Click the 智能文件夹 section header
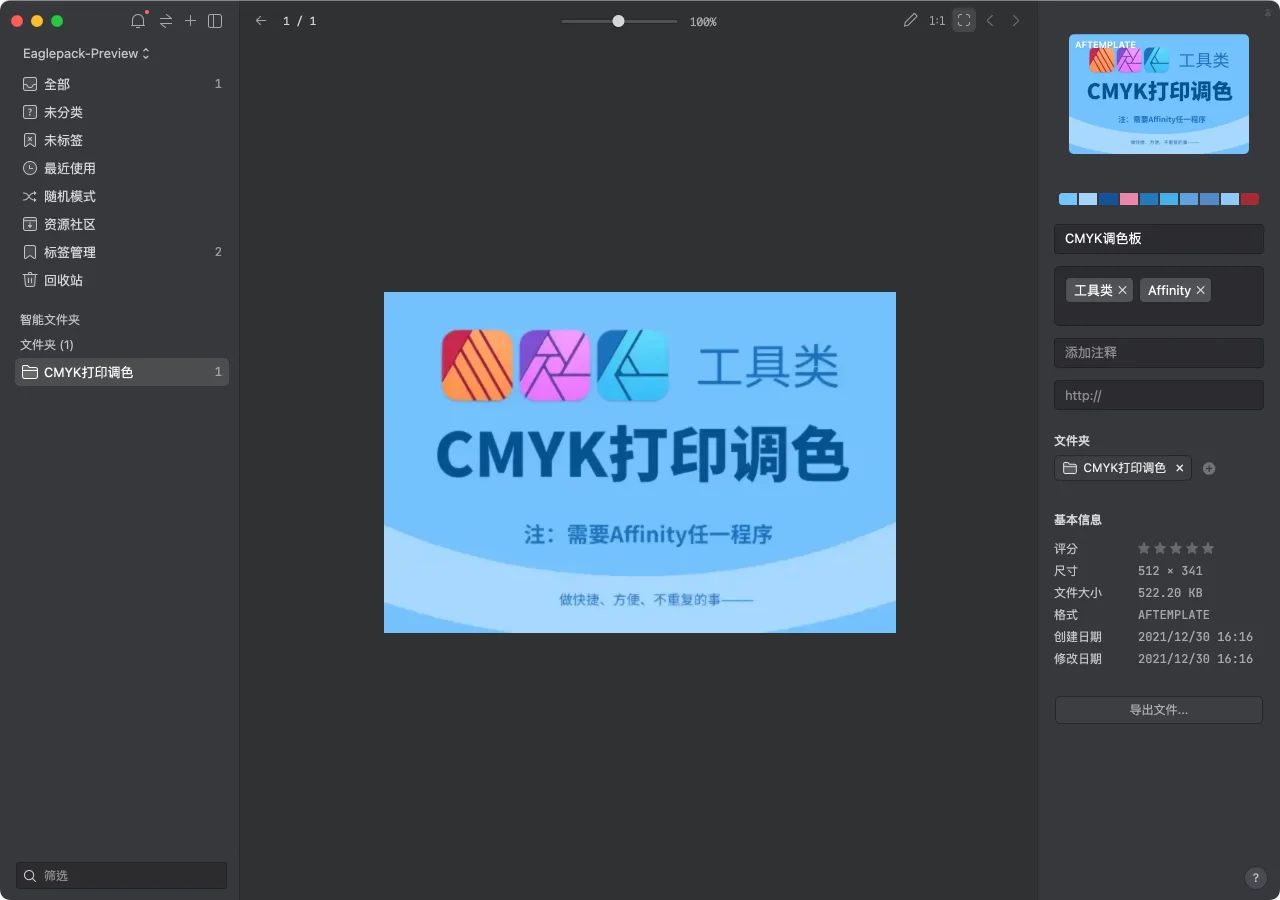Image resolution: width=1280 pixels, height=900 pixels. tap(50, 320)
